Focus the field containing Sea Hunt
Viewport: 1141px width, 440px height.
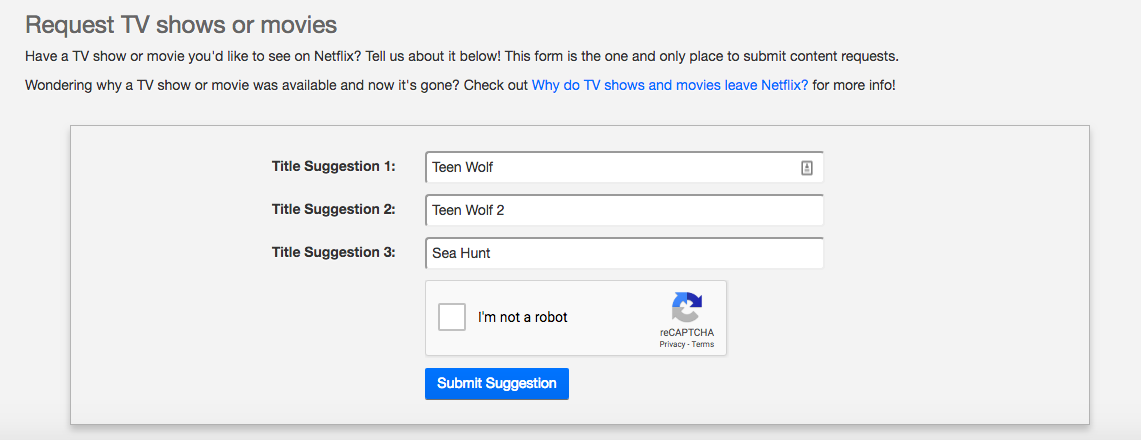tap(624, 253)
